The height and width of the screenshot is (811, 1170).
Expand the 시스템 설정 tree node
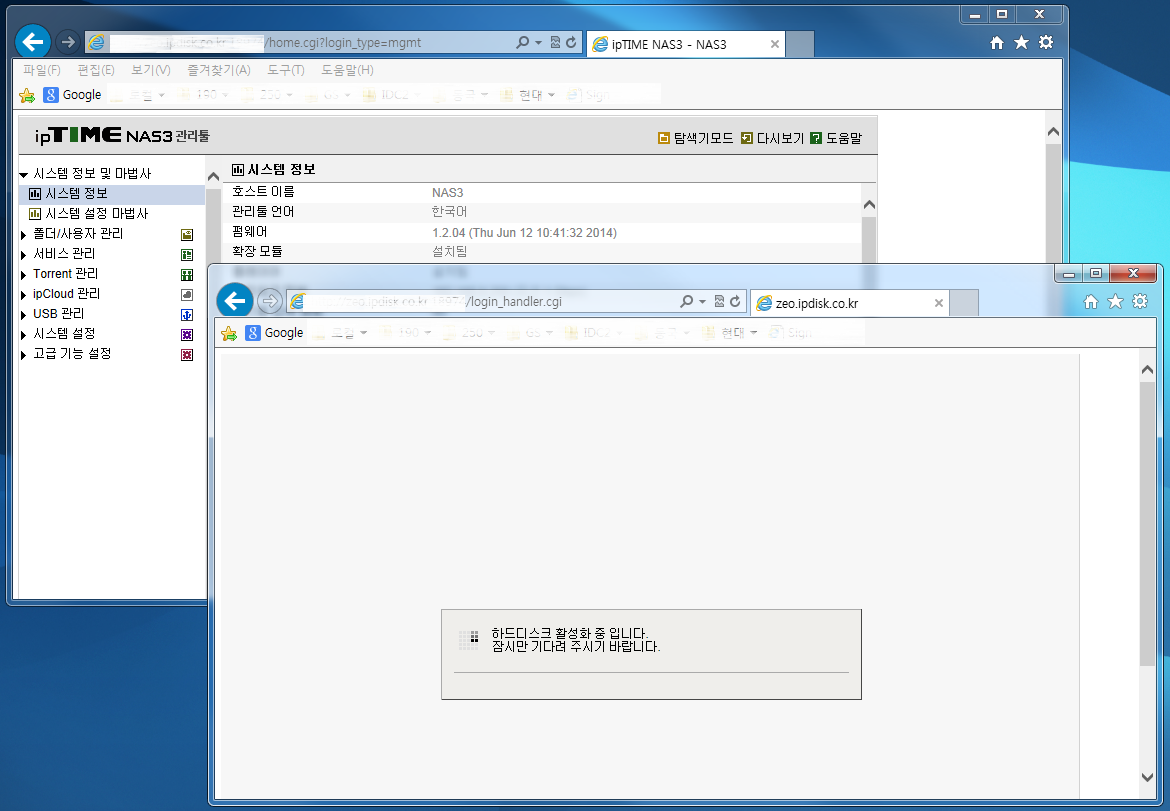24,335
